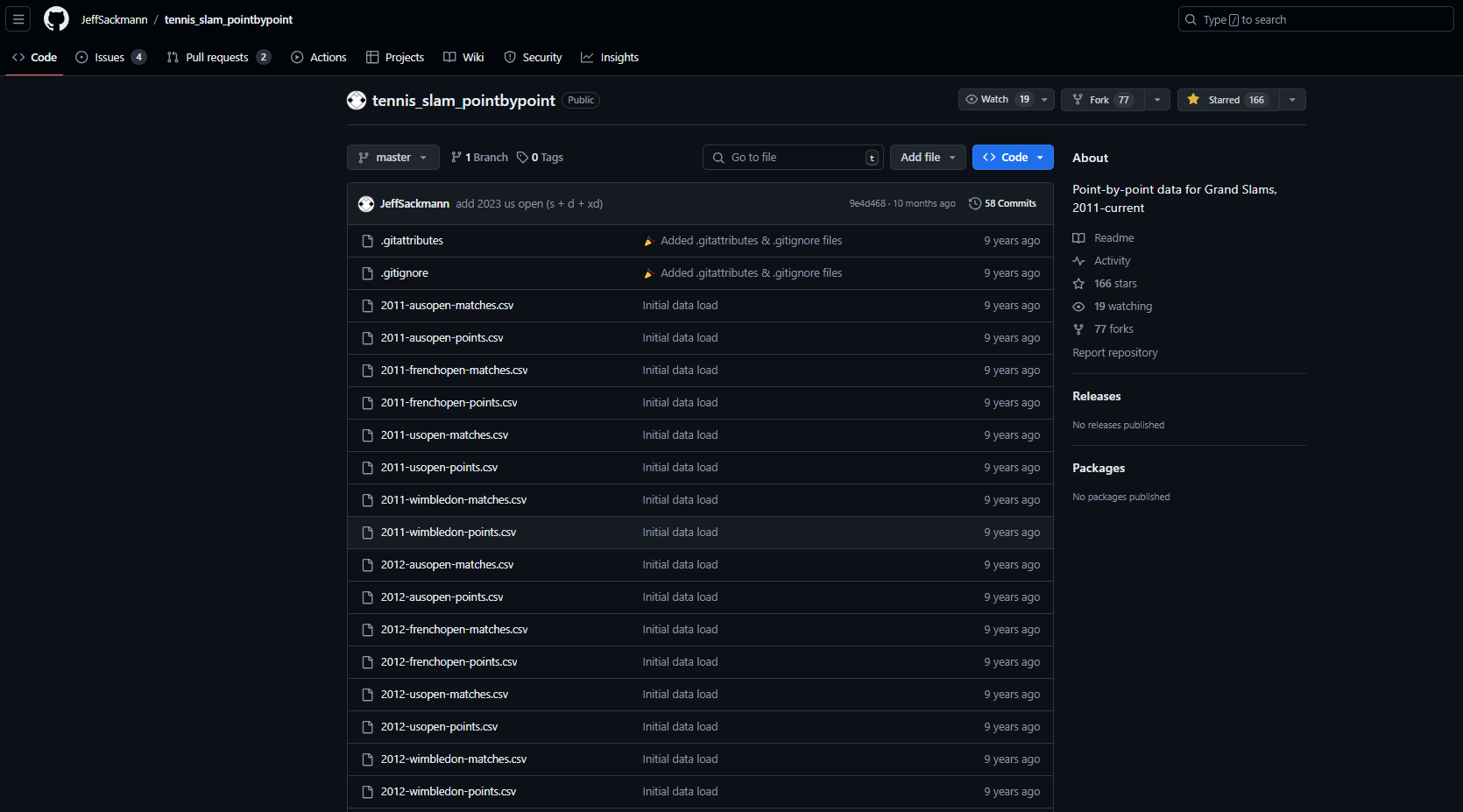This screenshot has height=812, width=1463.
Task: Open 2011-wimbledon-points.csv file
Action: (449, 533)
